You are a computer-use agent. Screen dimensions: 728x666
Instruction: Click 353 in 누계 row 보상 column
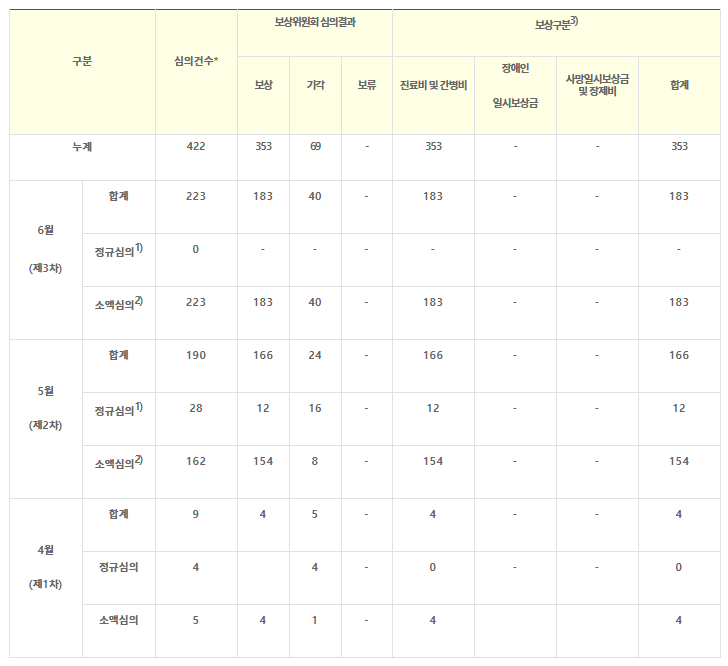(263, 146)
